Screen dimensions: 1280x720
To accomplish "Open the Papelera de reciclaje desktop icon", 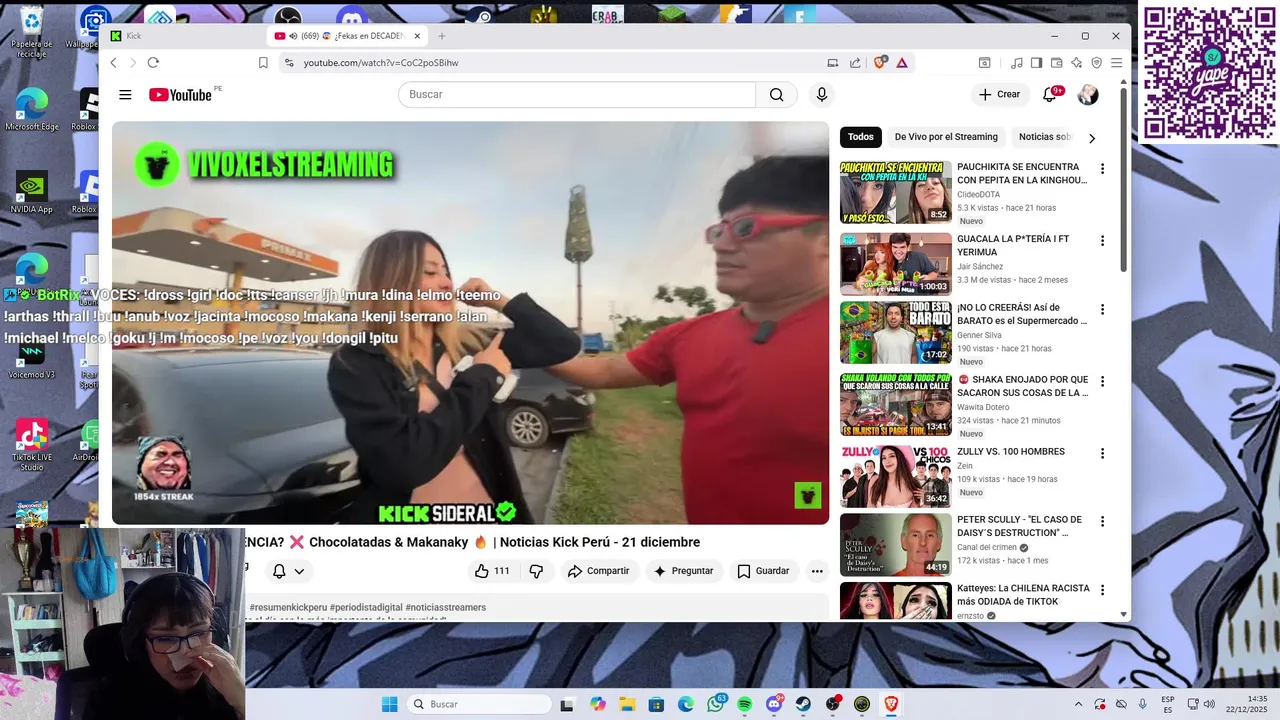I will [x=31, y=32].
